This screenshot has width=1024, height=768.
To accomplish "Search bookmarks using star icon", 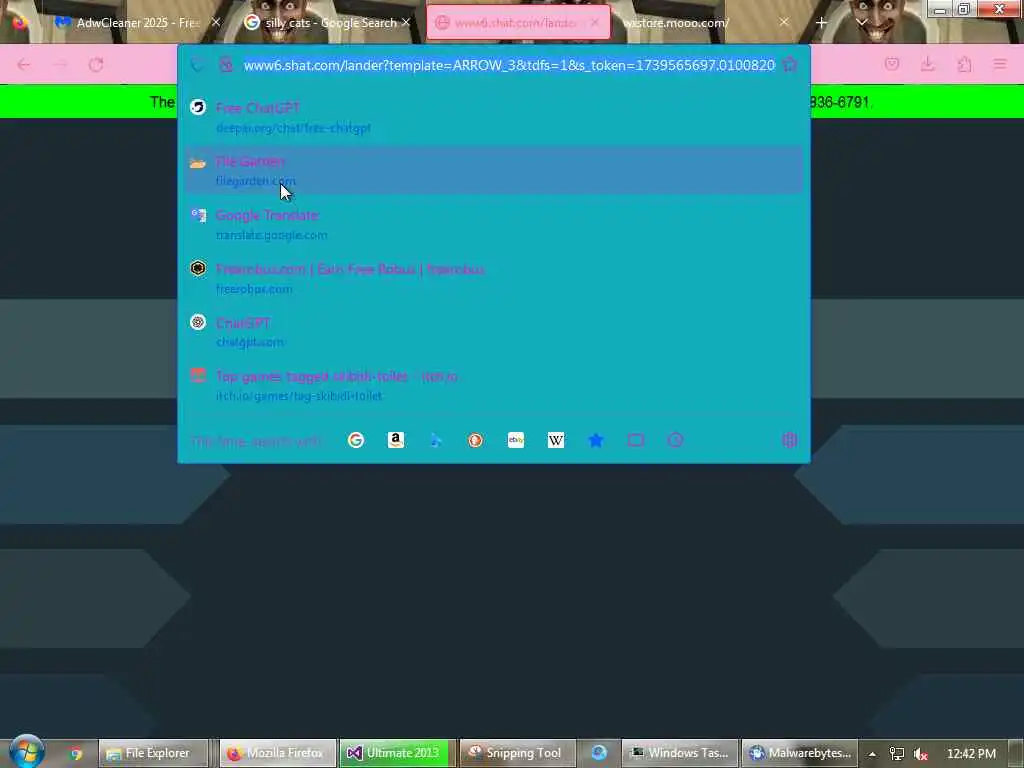I will tap(596, 440).
